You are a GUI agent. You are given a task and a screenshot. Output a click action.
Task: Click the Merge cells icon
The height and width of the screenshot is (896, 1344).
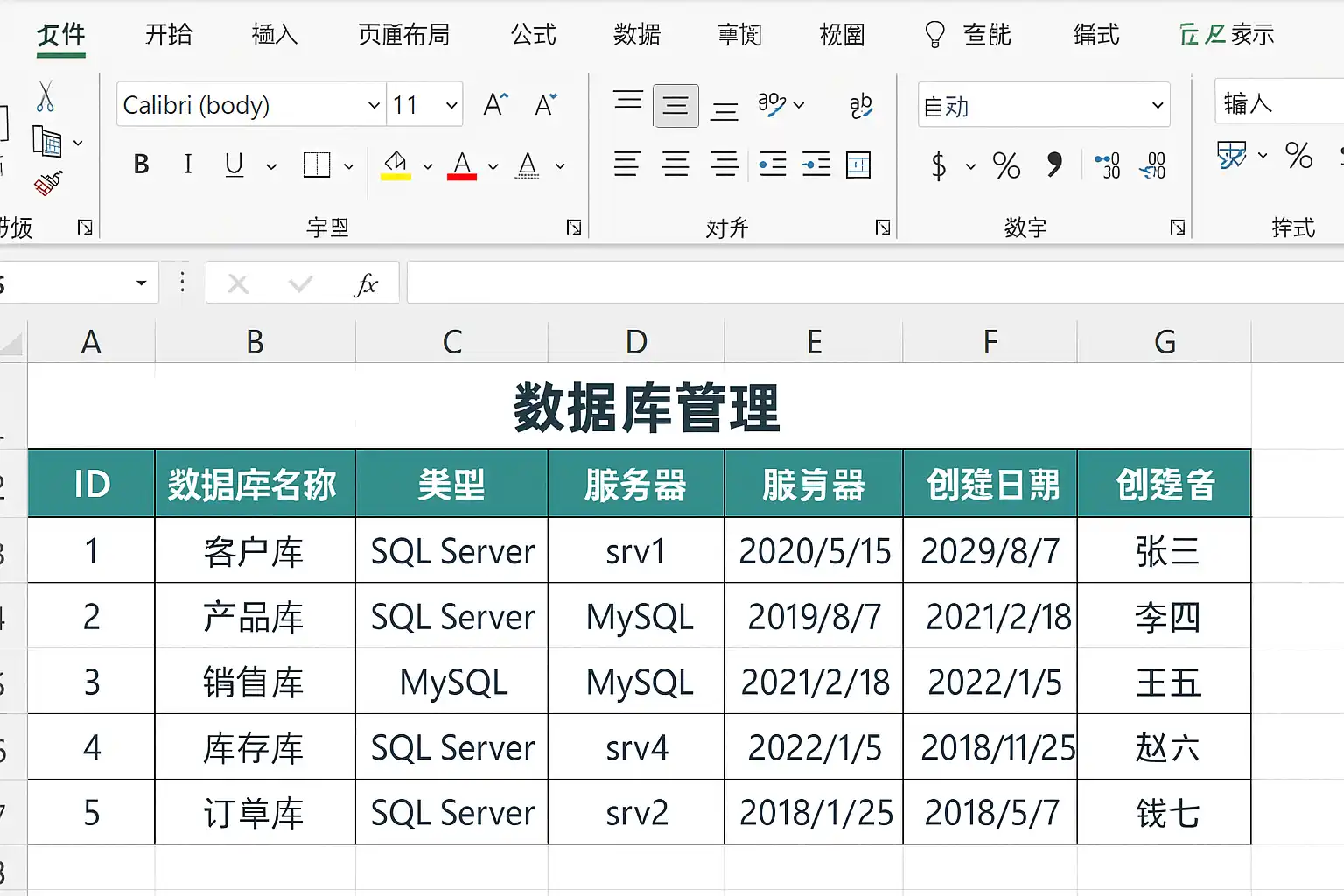tap(858, 164)
